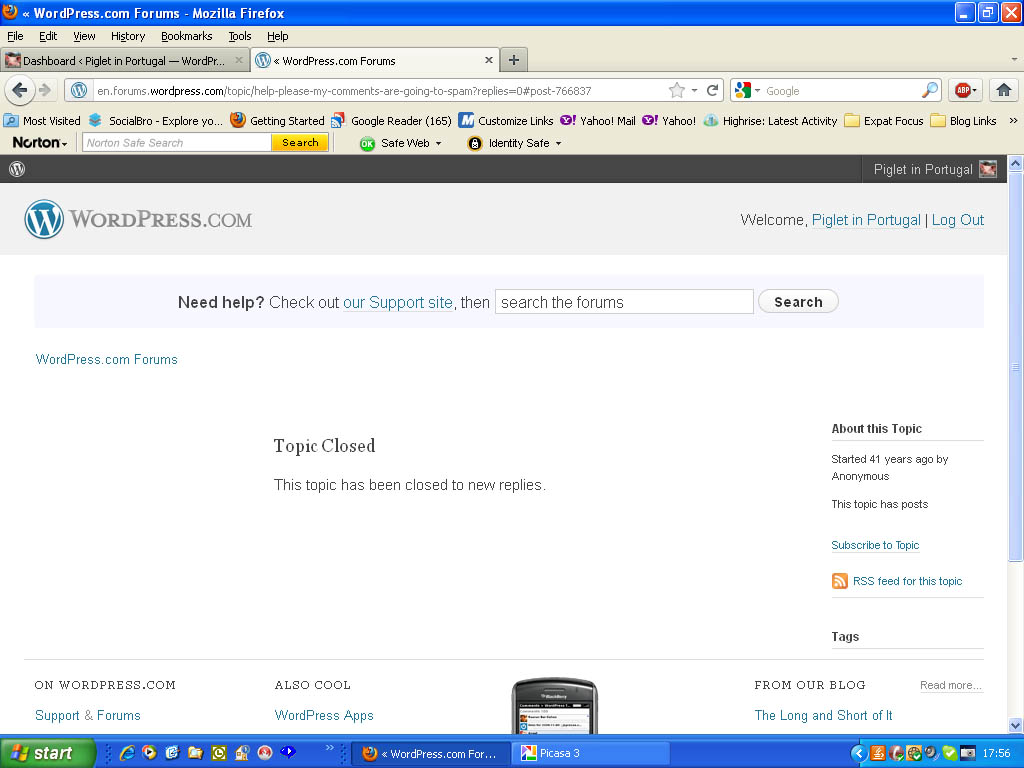Click the back navigation arrow

point(19,90)
